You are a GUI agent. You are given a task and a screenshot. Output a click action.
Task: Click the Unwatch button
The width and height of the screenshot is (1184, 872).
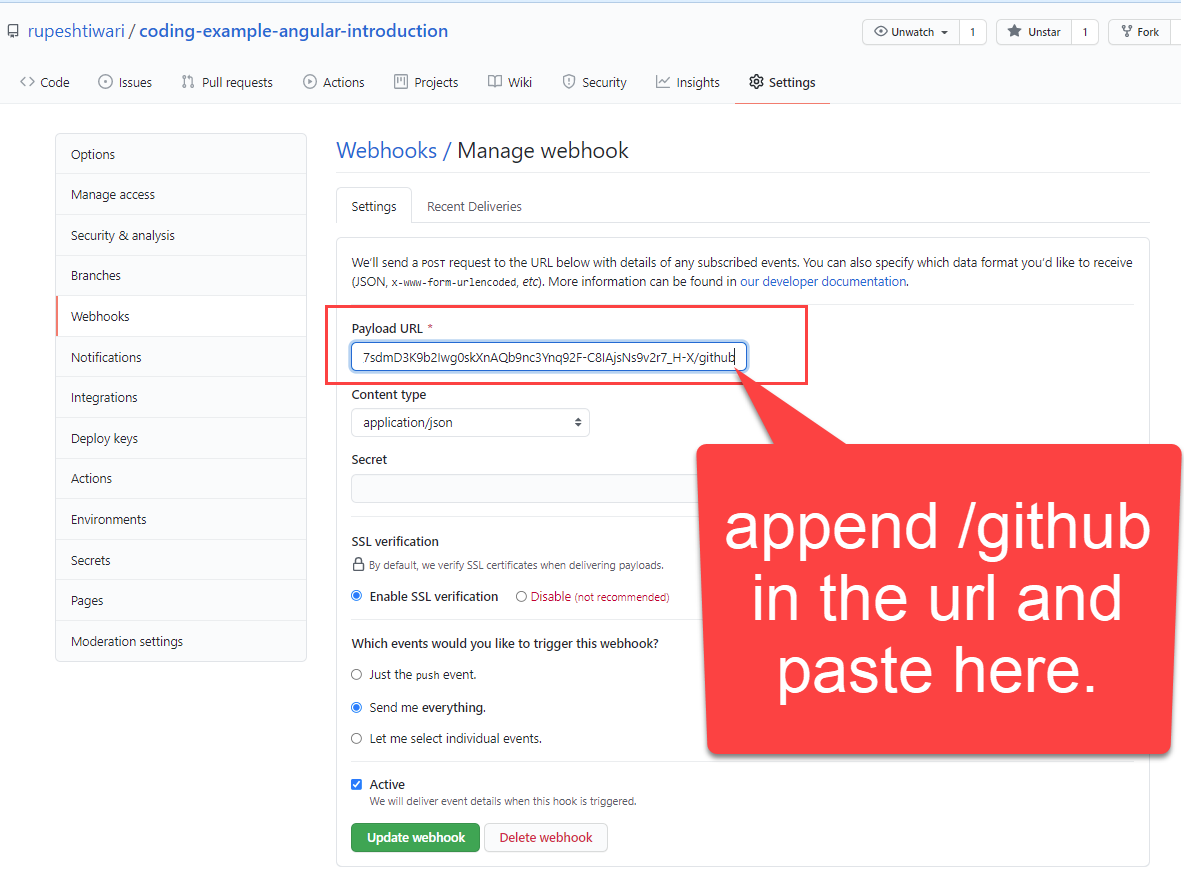click(911, 32)
